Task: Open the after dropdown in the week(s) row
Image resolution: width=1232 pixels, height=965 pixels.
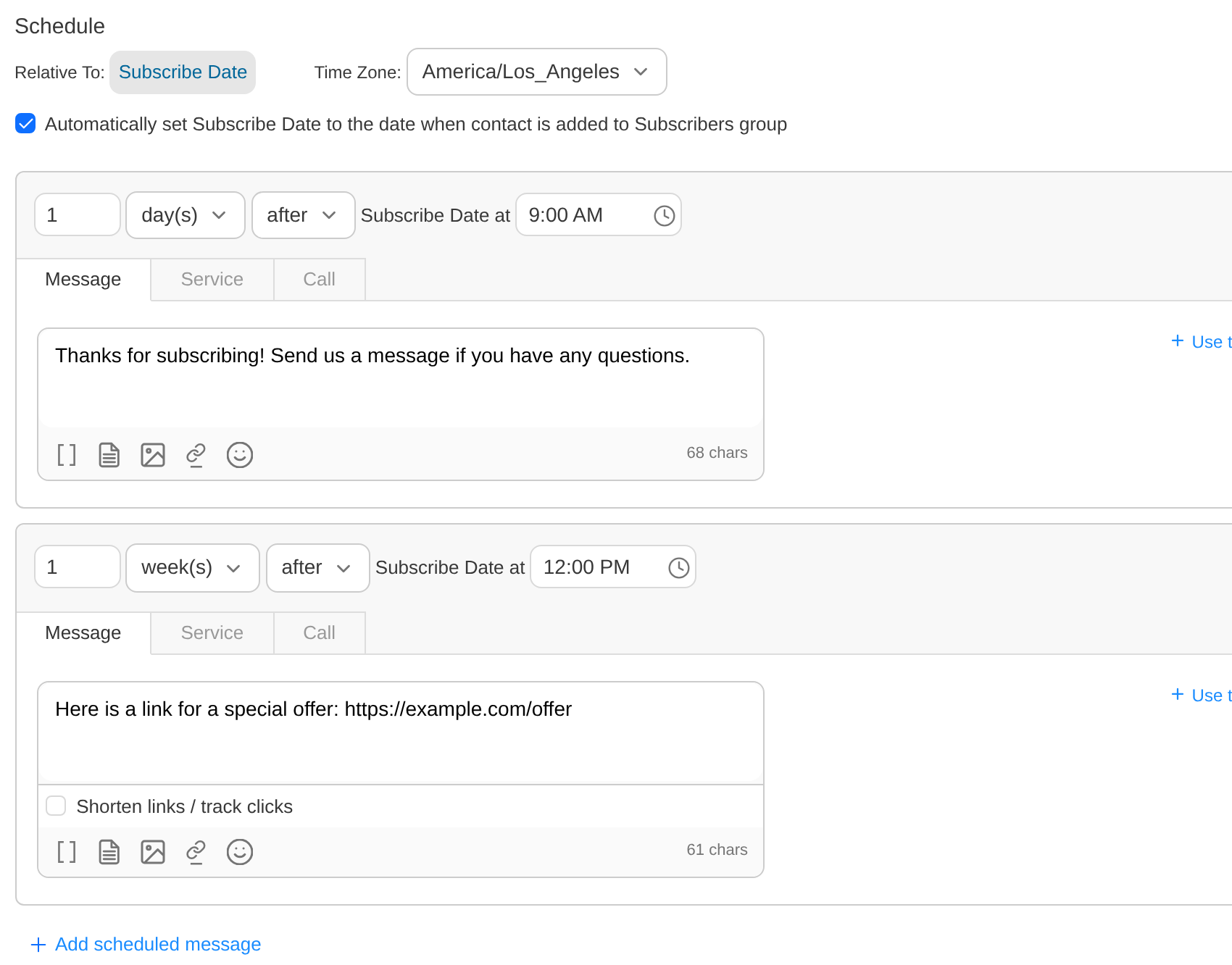Action: pos(318,567)
